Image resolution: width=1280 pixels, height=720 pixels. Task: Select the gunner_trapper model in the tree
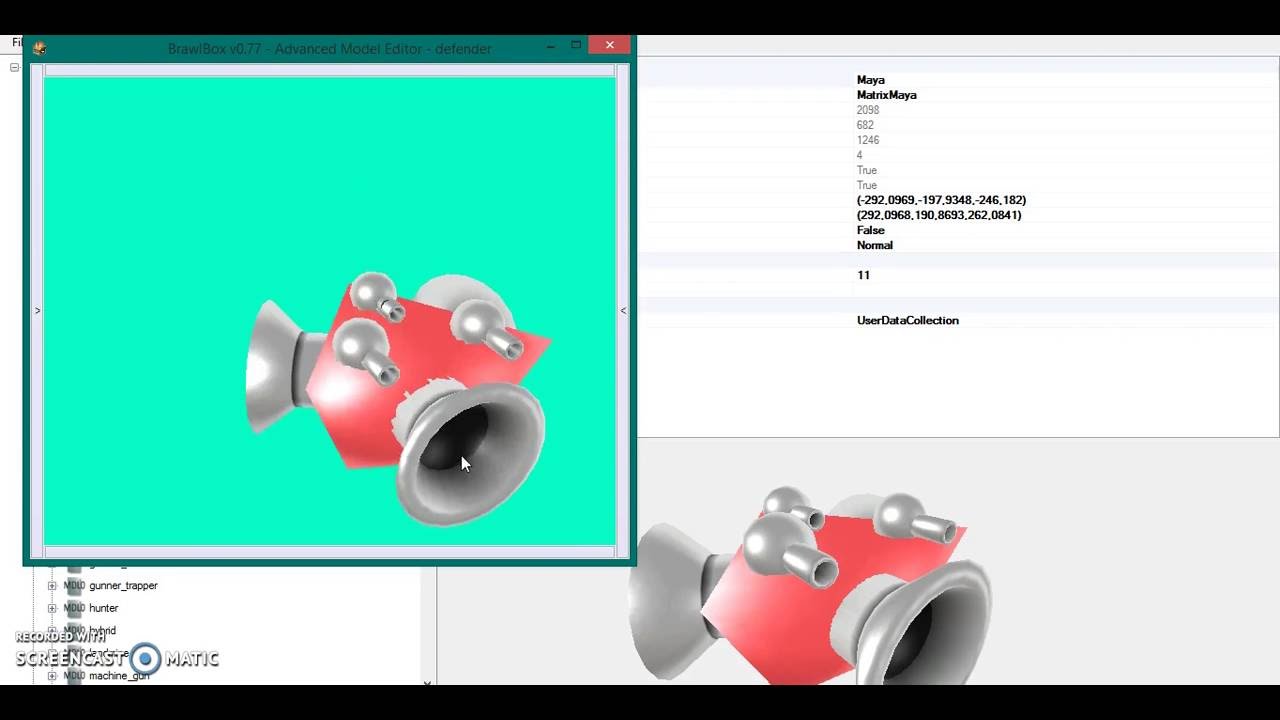tap(123, 586)
